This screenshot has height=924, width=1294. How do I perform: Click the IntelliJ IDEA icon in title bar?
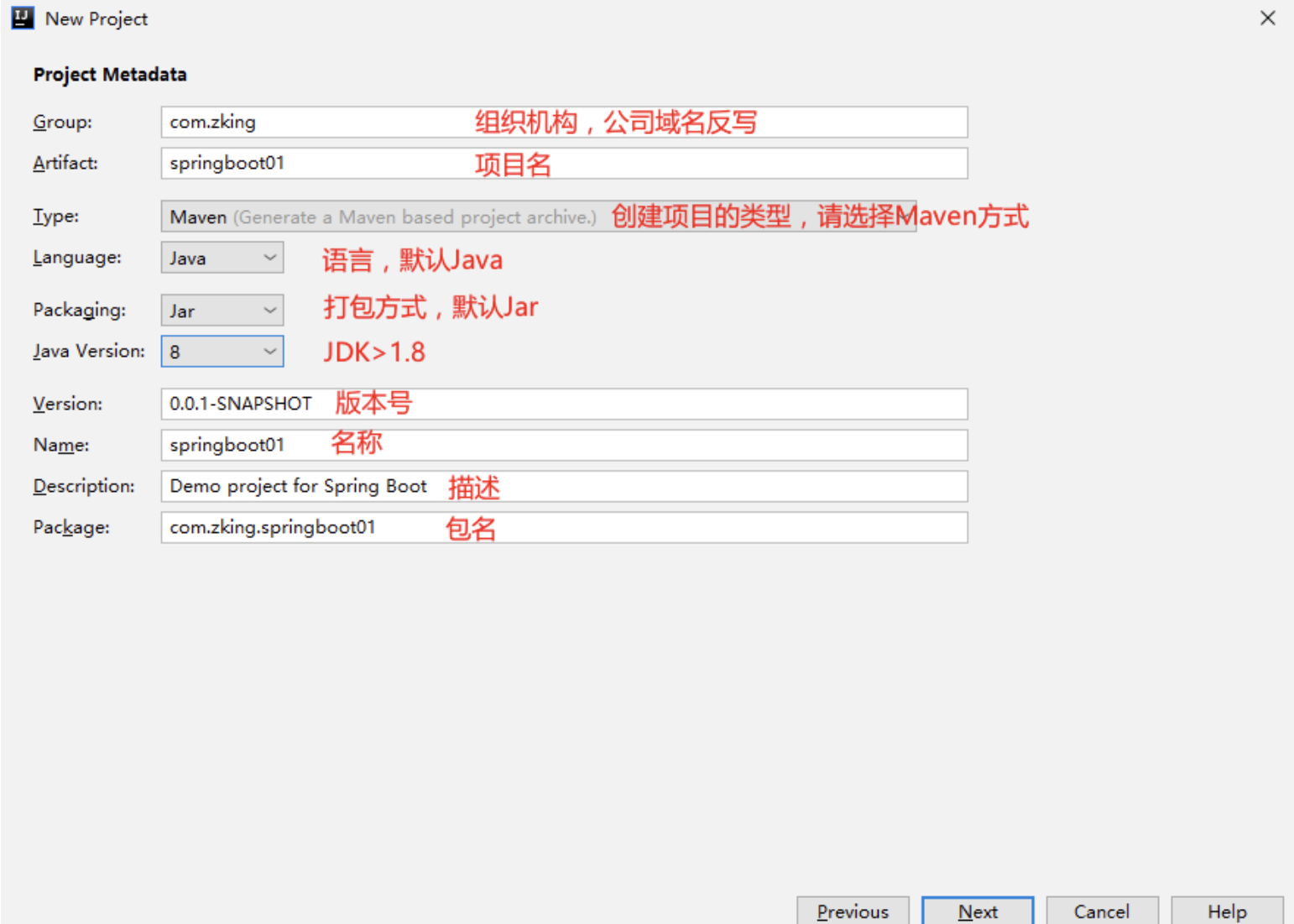coord(22,18)
